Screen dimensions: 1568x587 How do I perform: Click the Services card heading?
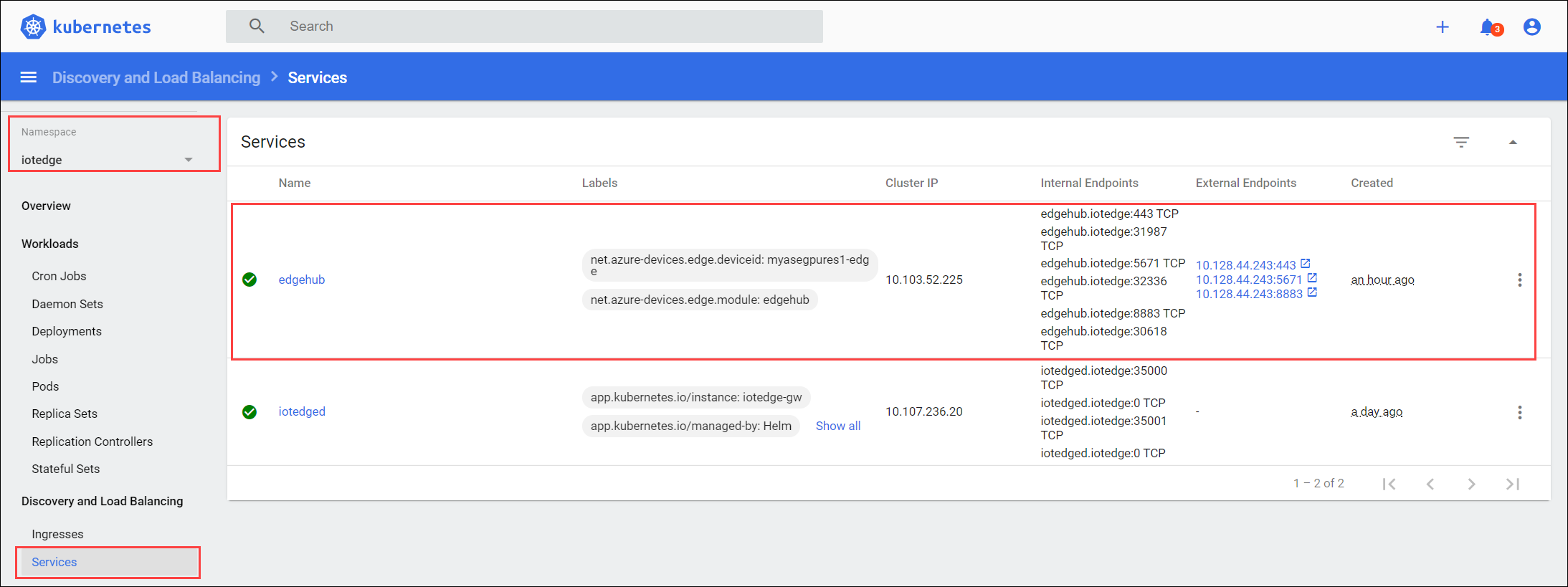(273, 142)
